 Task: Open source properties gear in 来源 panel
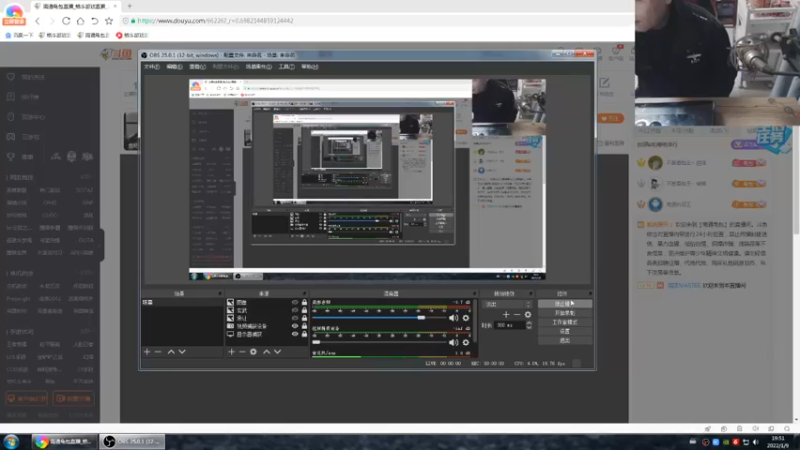(254, 352)
